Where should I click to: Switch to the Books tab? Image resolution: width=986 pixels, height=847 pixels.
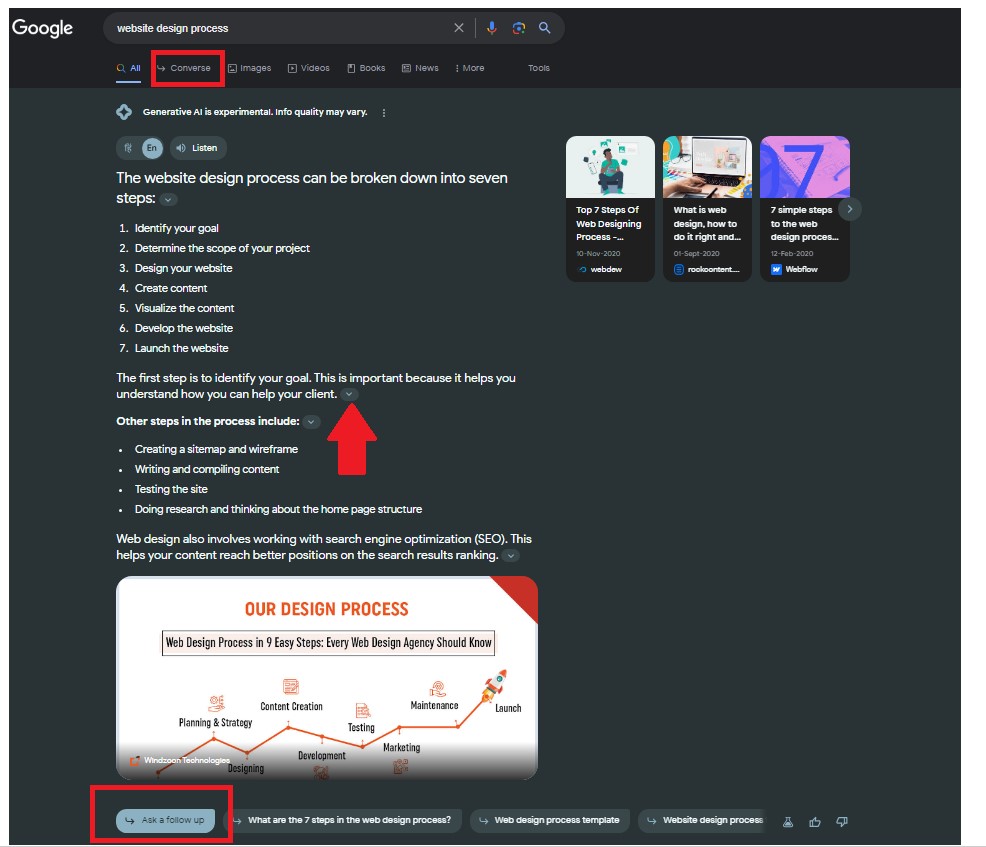pos(366,68)
